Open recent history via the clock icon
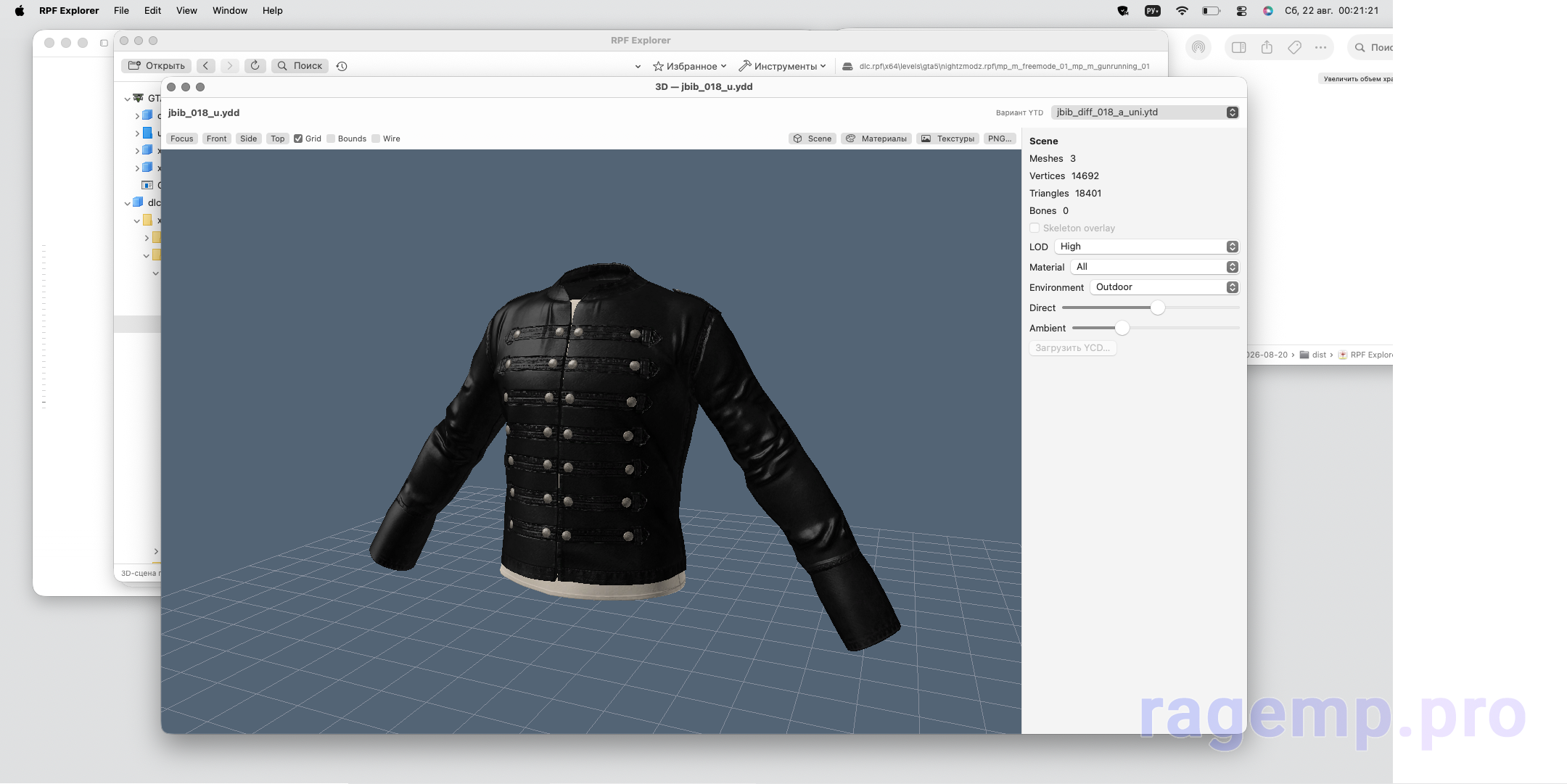 [x=342, y=66]
